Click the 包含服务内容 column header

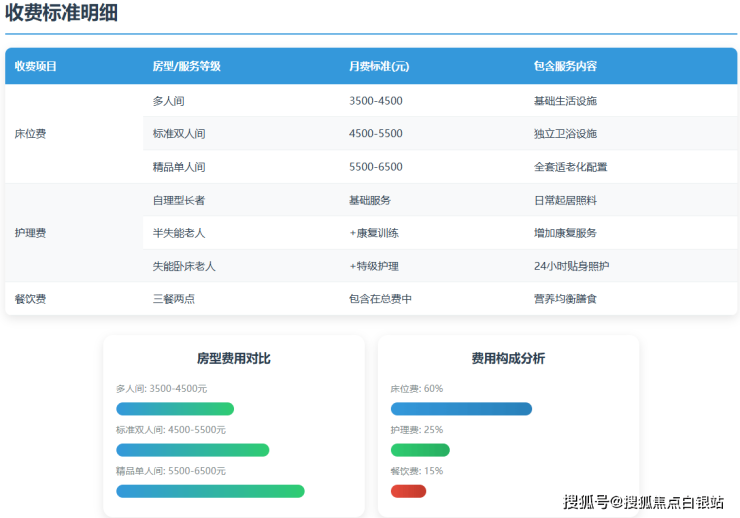[x=565, y=66]
